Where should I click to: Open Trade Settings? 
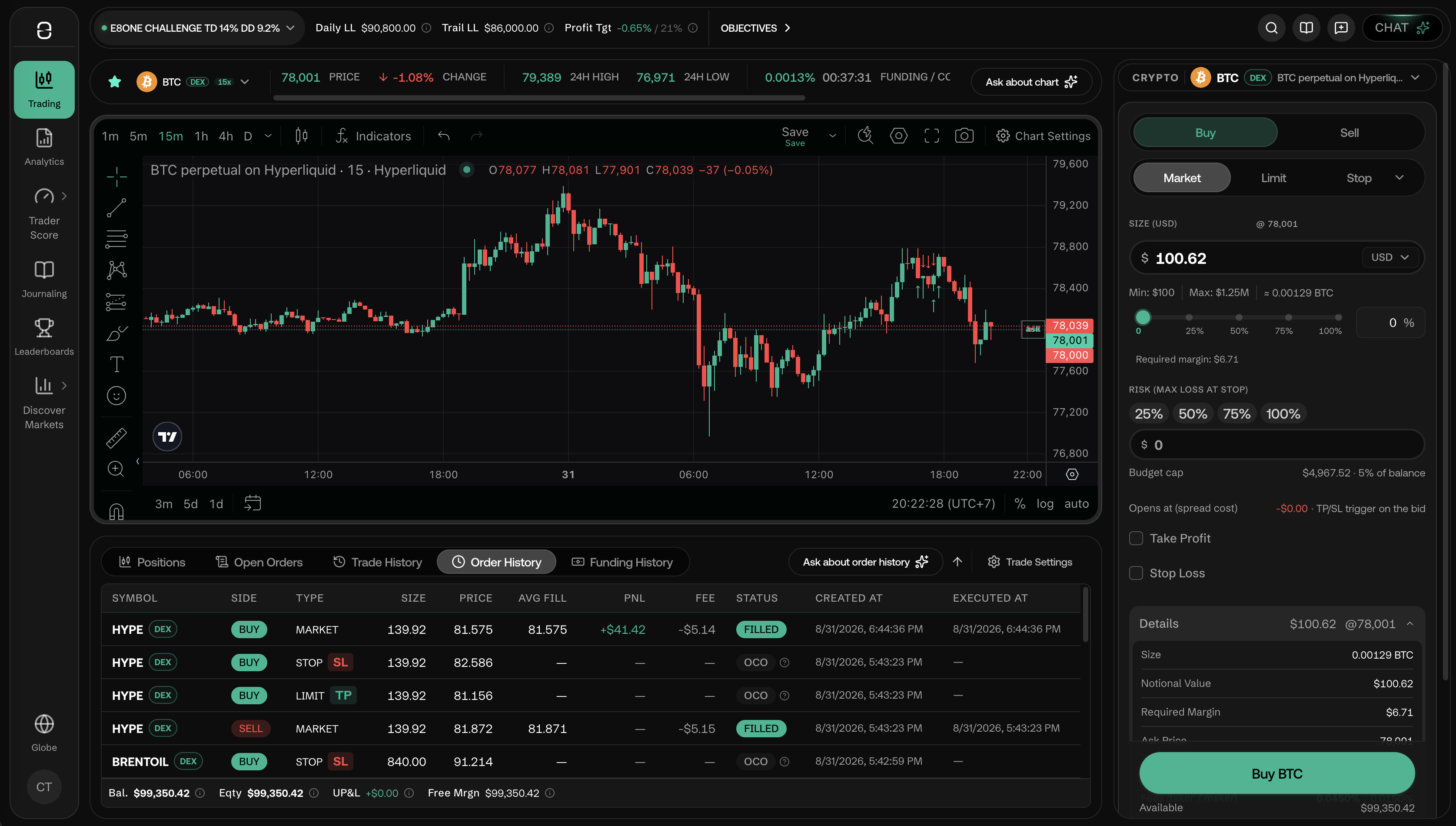click(x=1030, y=562)
